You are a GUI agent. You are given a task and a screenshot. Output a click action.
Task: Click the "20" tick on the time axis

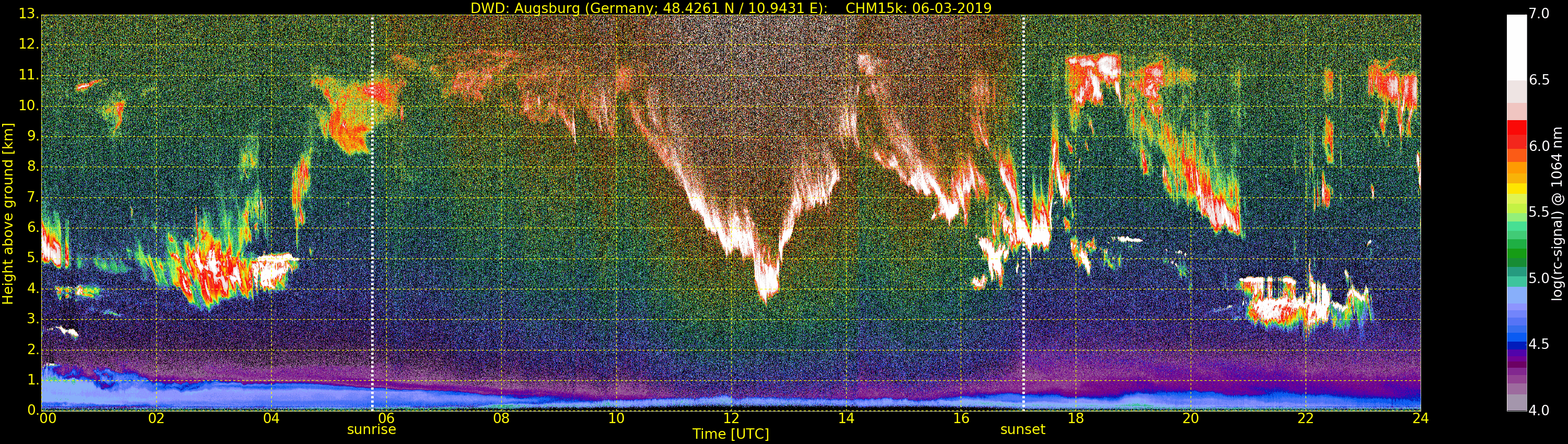[1191, 418]
